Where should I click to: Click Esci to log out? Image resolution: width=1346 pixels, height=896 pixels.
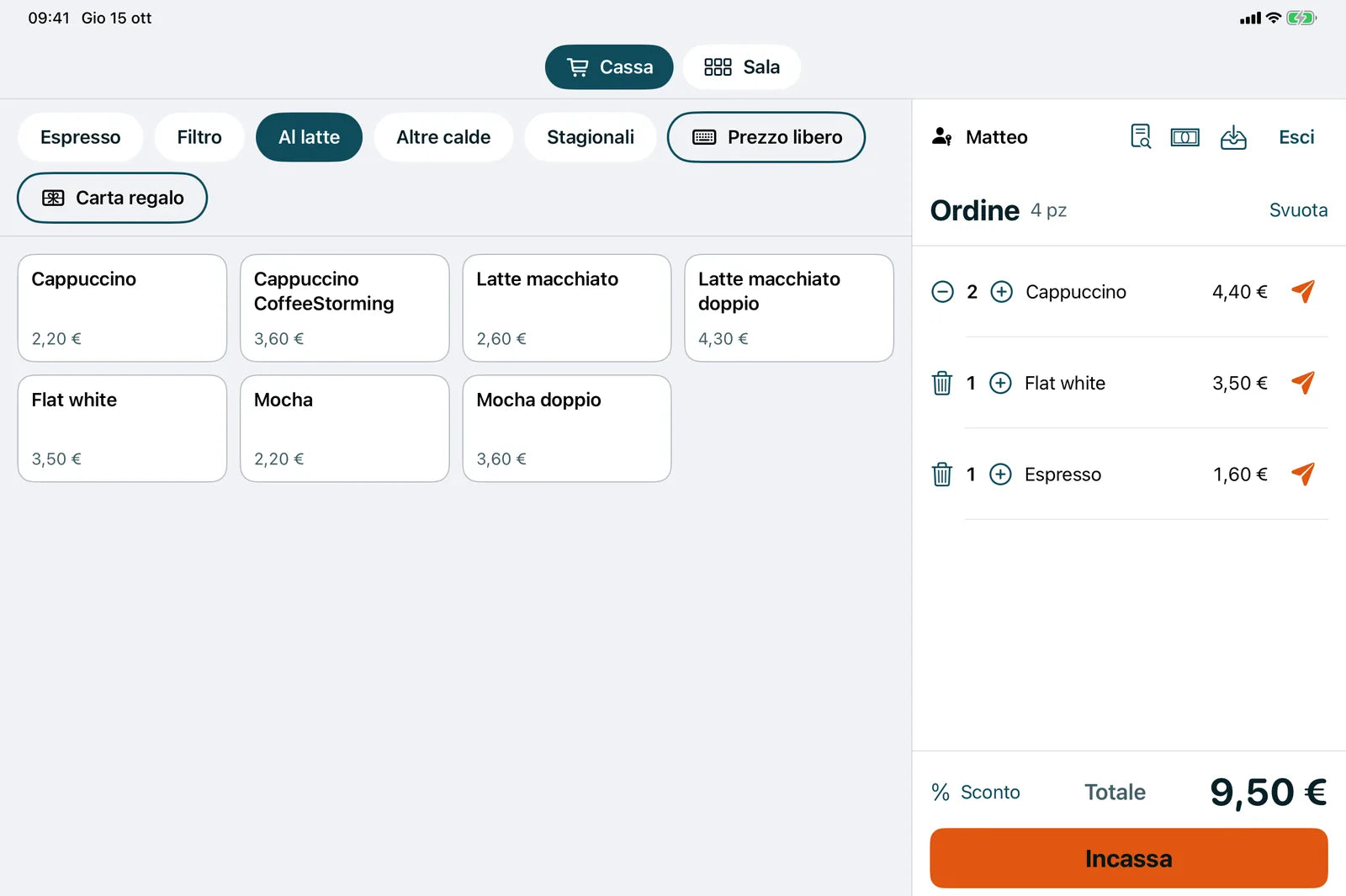point(1296,137)
